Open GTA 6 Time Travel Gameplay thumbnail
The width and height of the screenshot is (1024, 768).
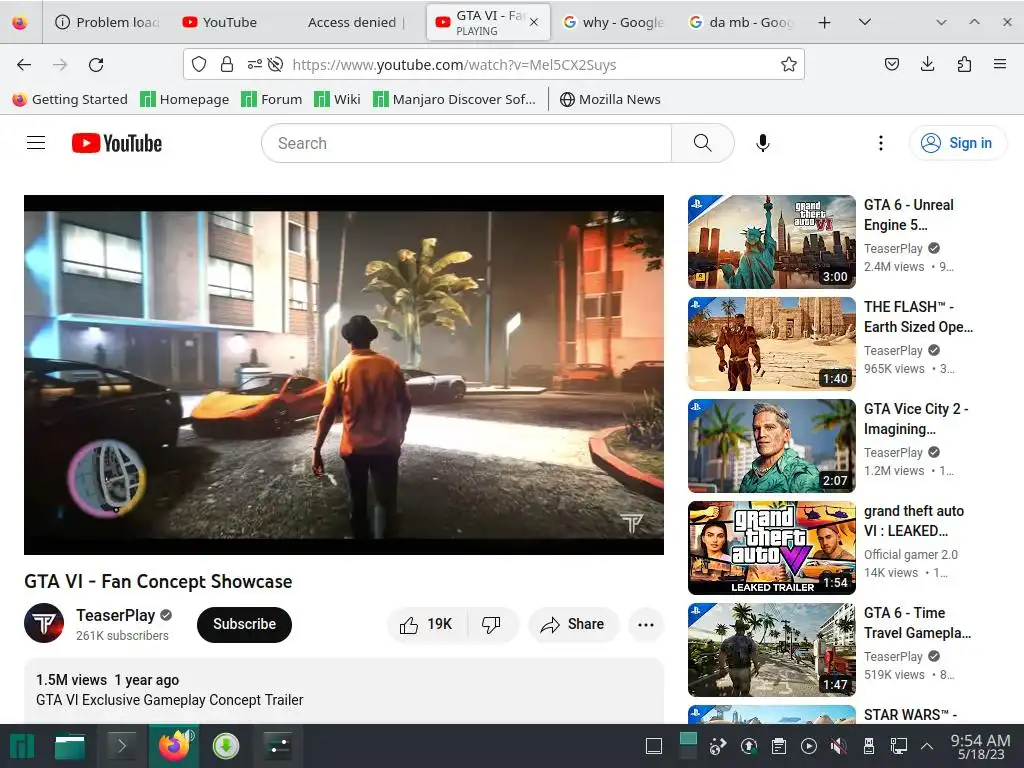coord(771,649)
